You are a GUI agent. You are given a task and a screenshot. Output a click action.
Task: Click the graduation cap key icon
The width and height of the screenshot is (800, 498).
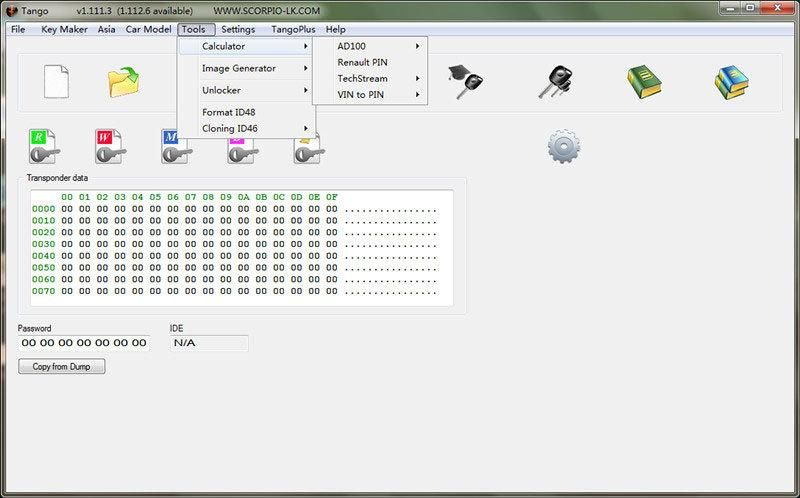[x=465, y=82]
